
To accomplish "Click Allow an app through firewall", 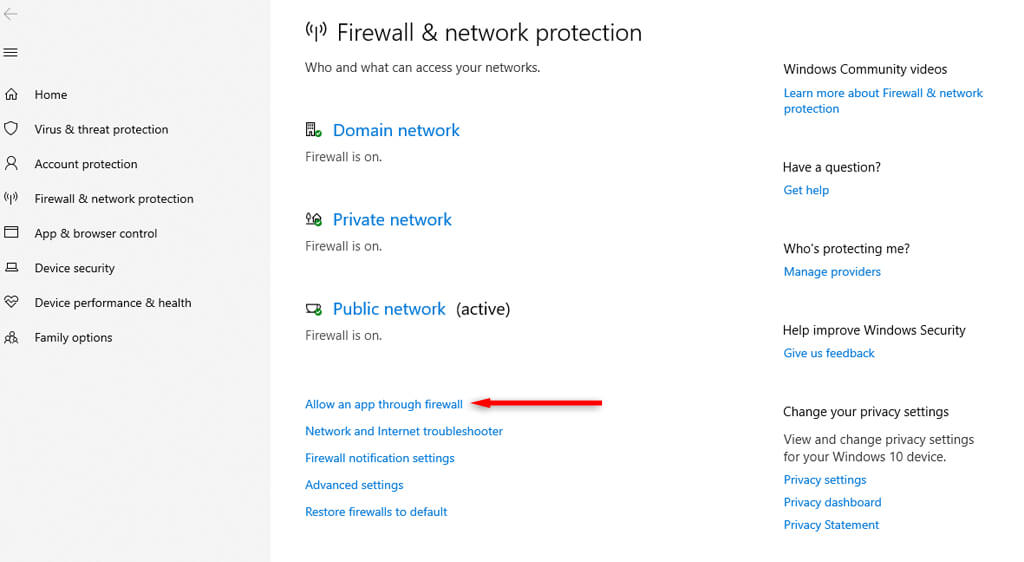I will 384,404.
